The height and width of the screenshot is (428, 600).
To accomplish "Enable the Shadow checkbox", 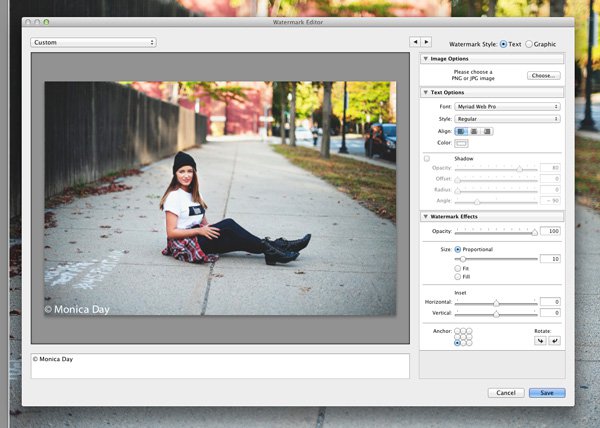I will [427, 158].
